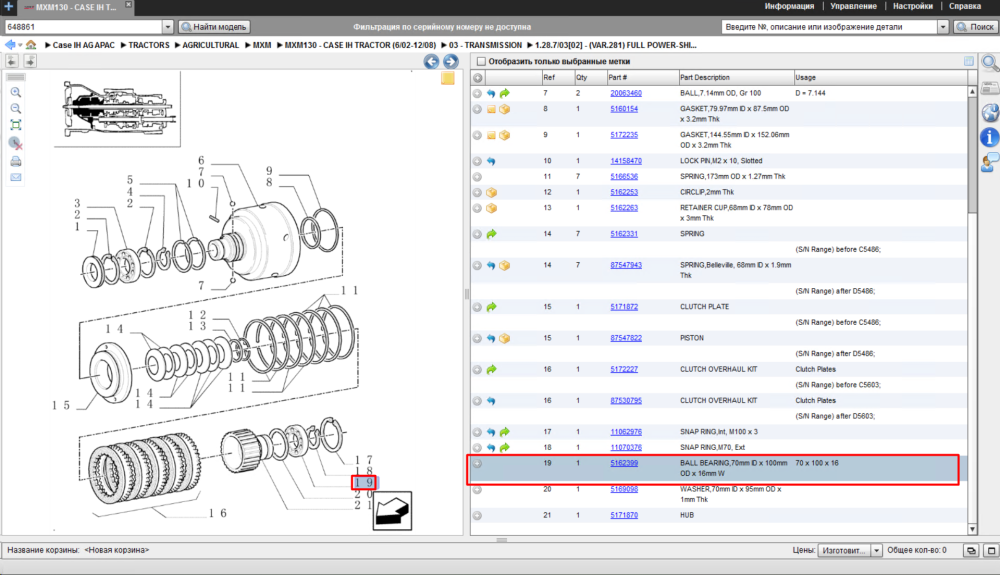1000x575 pixels.
Task: Switch to the MXM130 - CASE IH T... tab
Action: click(x=74, y=7)
